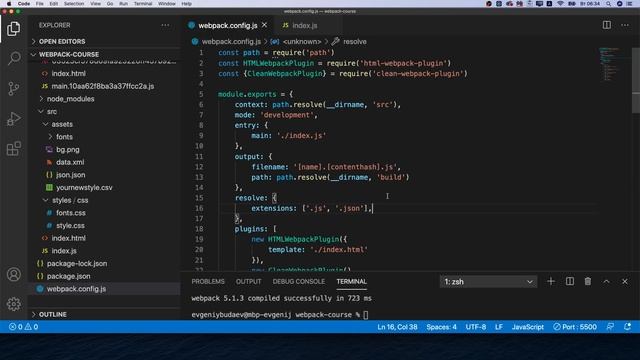Viewport: 640px width, 360px height.
Task: Open the Run and Debug view
Action: (x=13, y=118)
